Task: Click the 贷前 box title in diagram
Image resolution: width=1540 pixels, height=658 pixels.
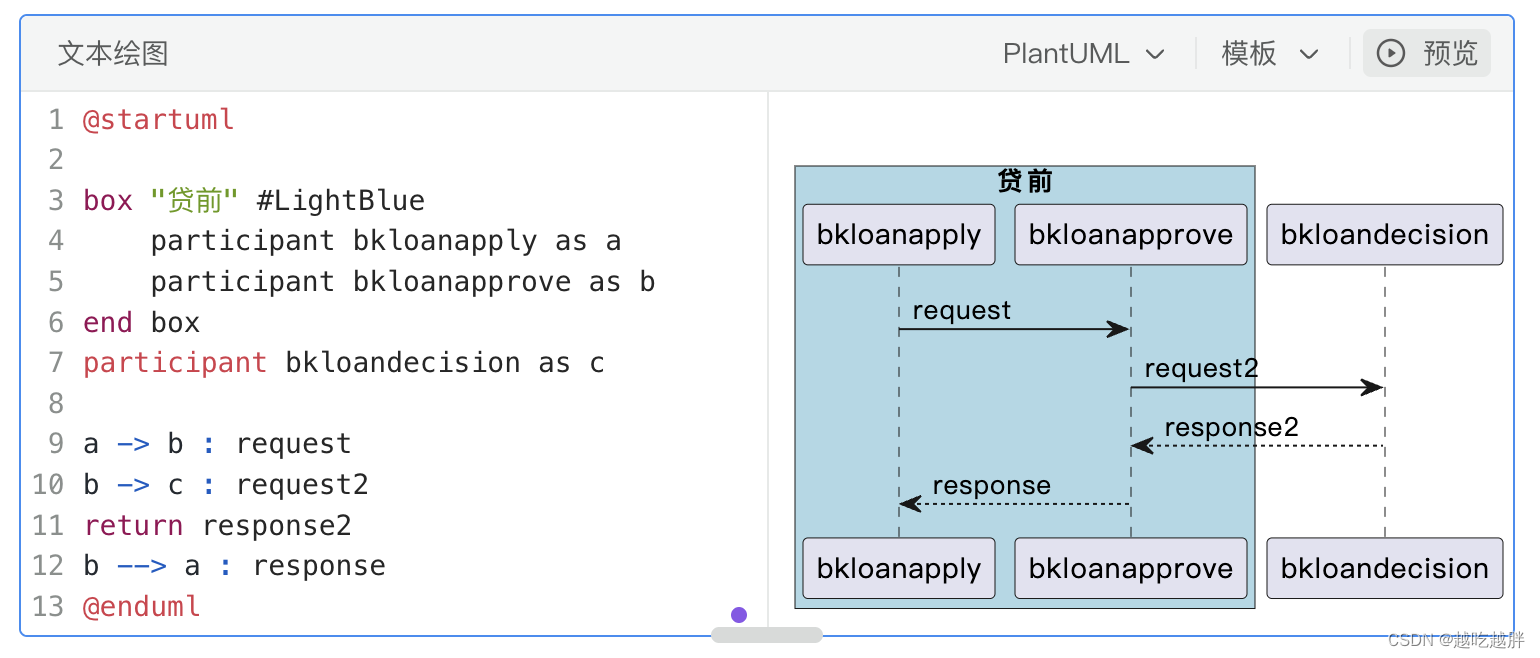Action: 1025,182
